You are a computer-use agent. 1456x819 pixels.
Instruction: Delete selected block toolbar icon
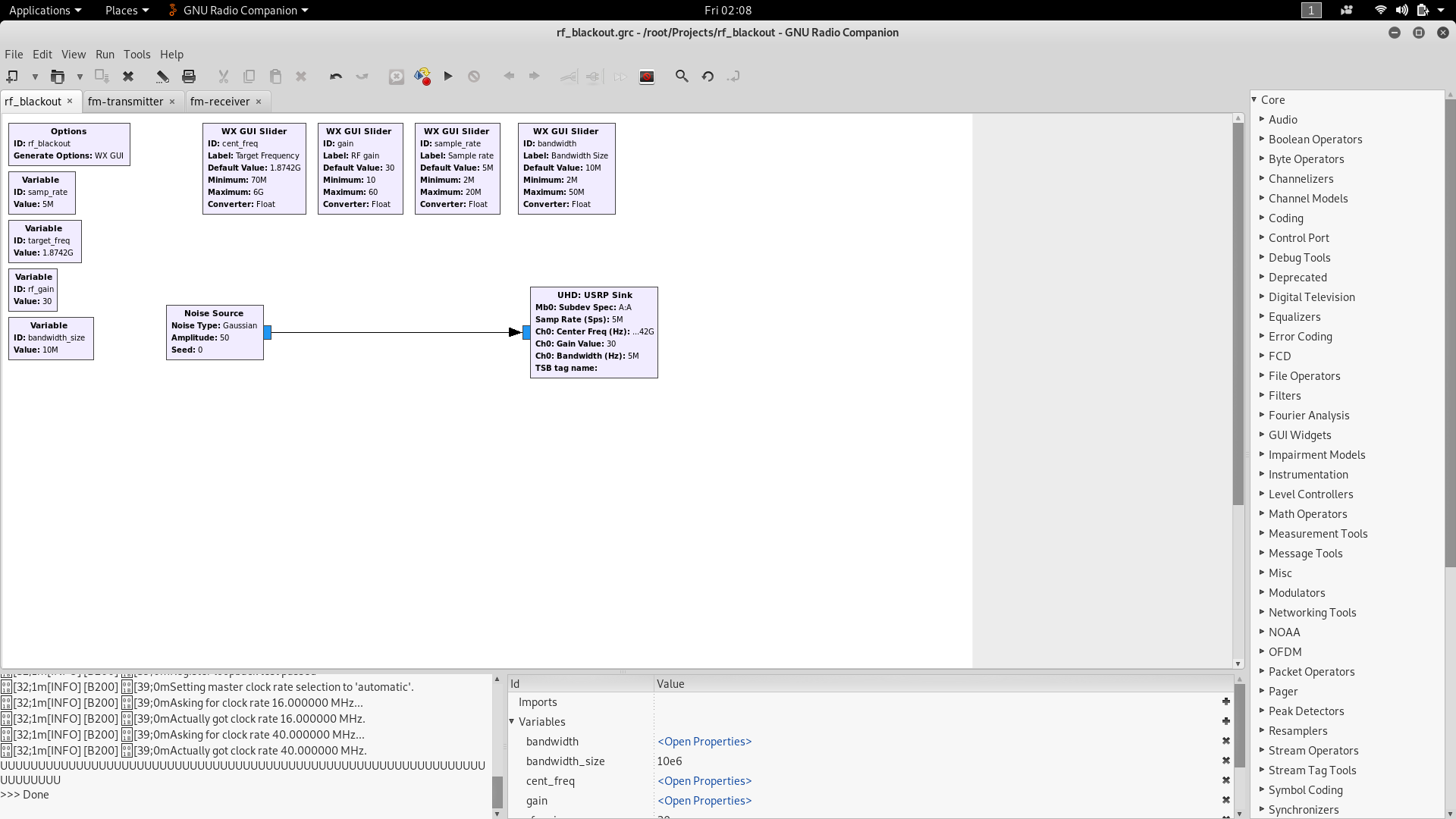[301, 77]
